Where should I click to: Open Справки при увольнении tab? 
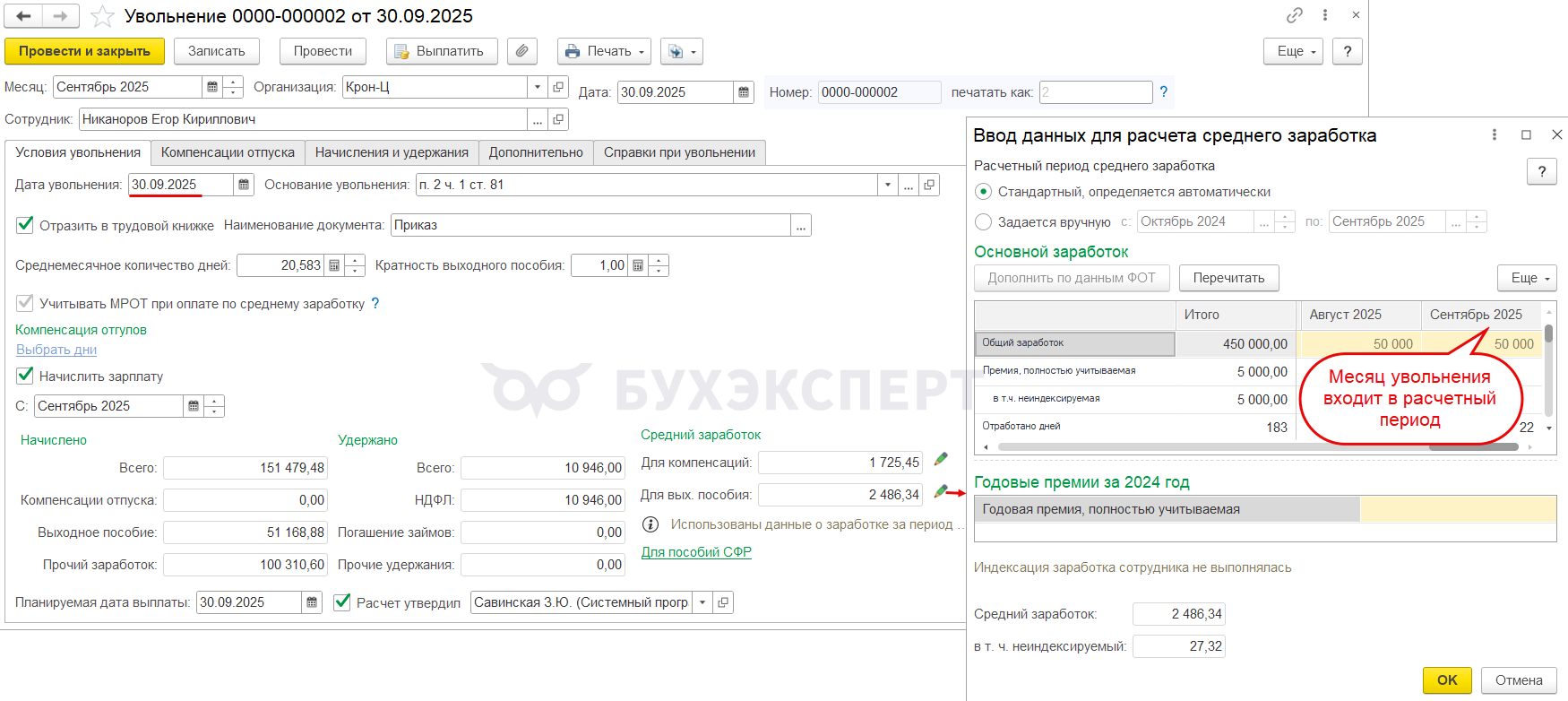click(x=679, y=152)
